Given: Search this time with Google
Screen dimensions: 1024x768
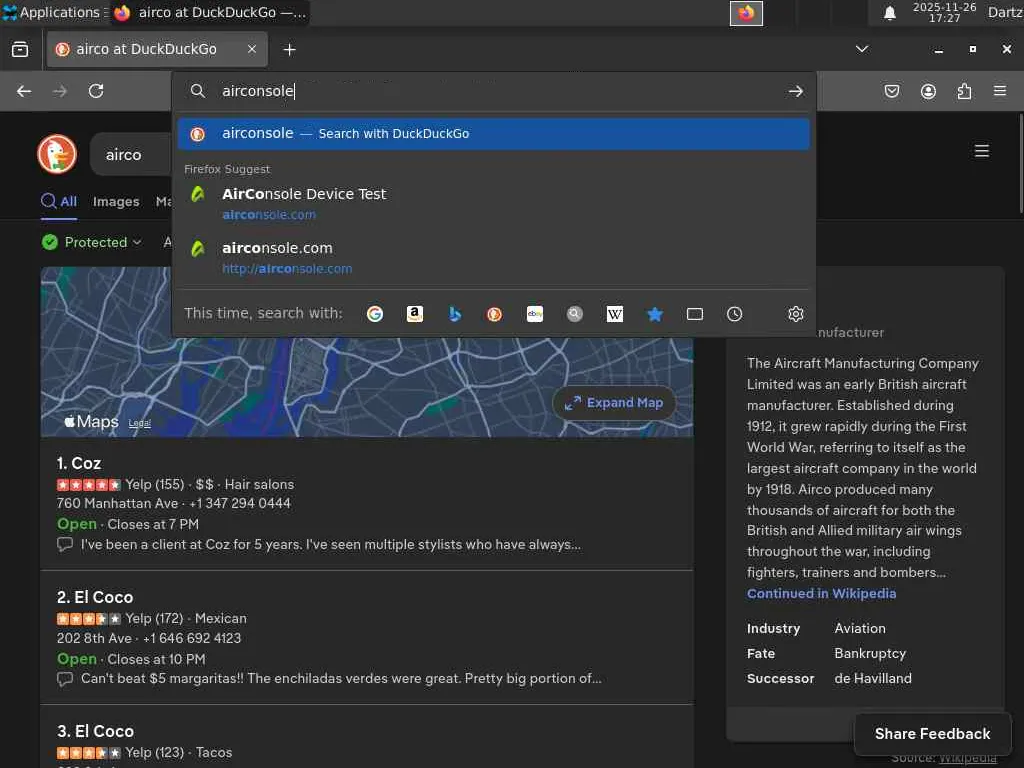Looking at the screenshot, I should pyautogui.click(x=375, y=314).
